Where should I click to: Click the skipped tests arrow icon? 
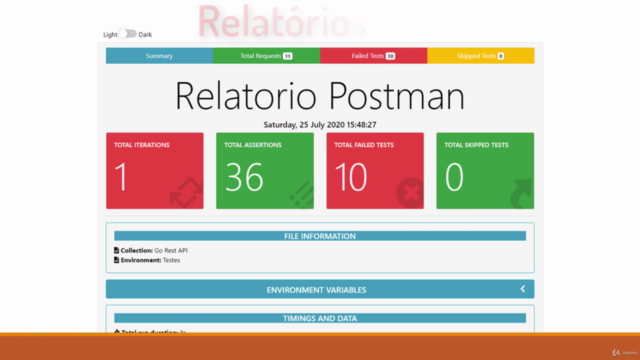522,194
